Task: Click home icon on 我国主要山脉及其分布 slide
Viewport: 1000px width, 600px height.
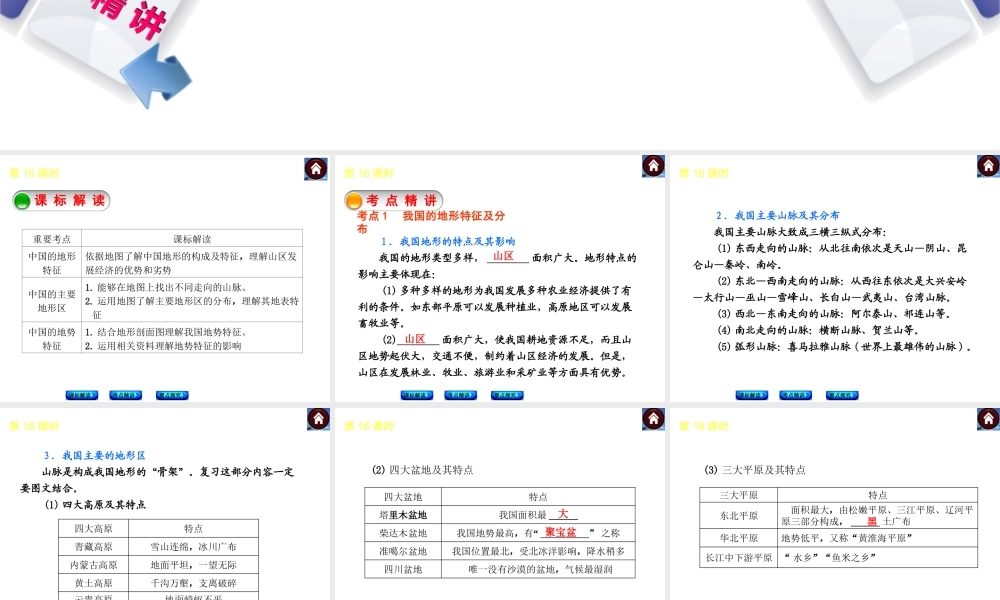Action: (x=988, y=166)
